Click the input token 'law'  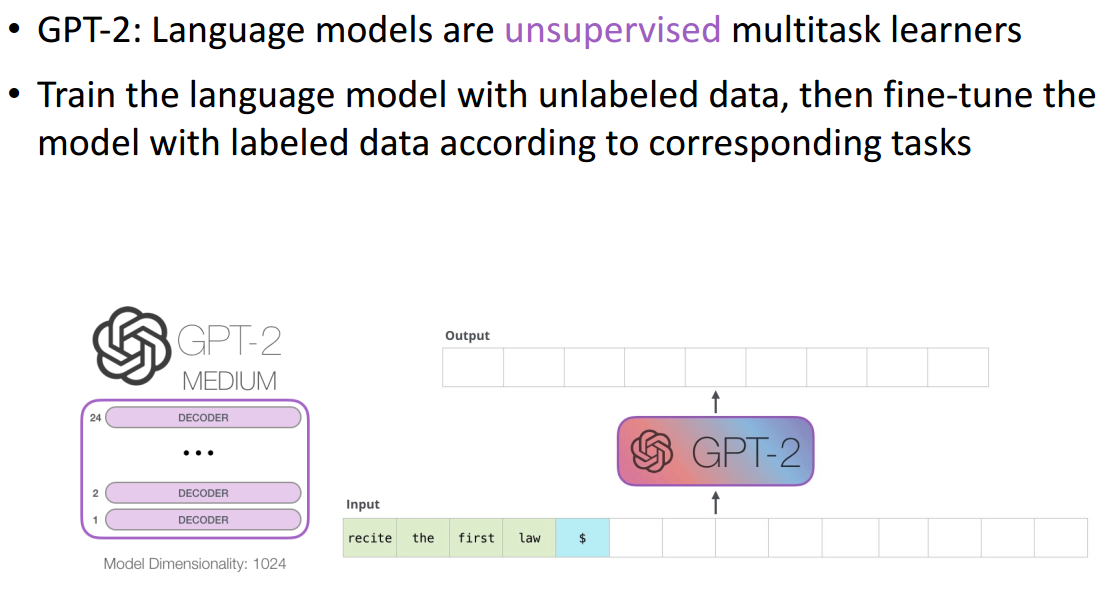coord(529,538)
